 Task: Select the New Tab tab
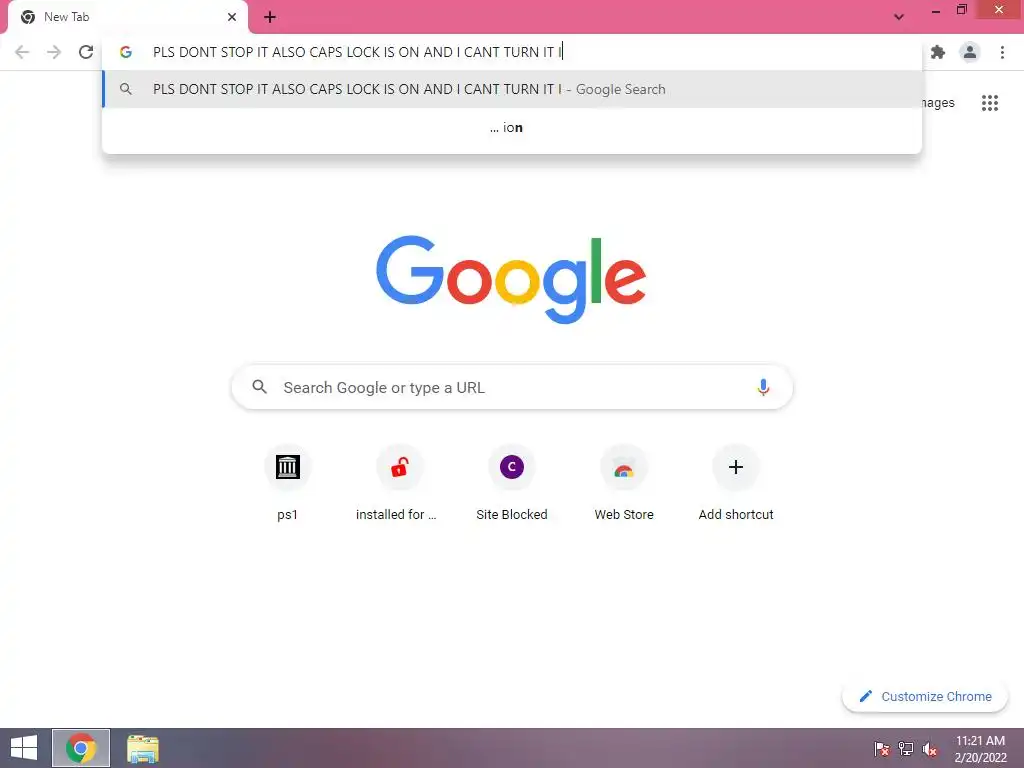tap(127, 17)
